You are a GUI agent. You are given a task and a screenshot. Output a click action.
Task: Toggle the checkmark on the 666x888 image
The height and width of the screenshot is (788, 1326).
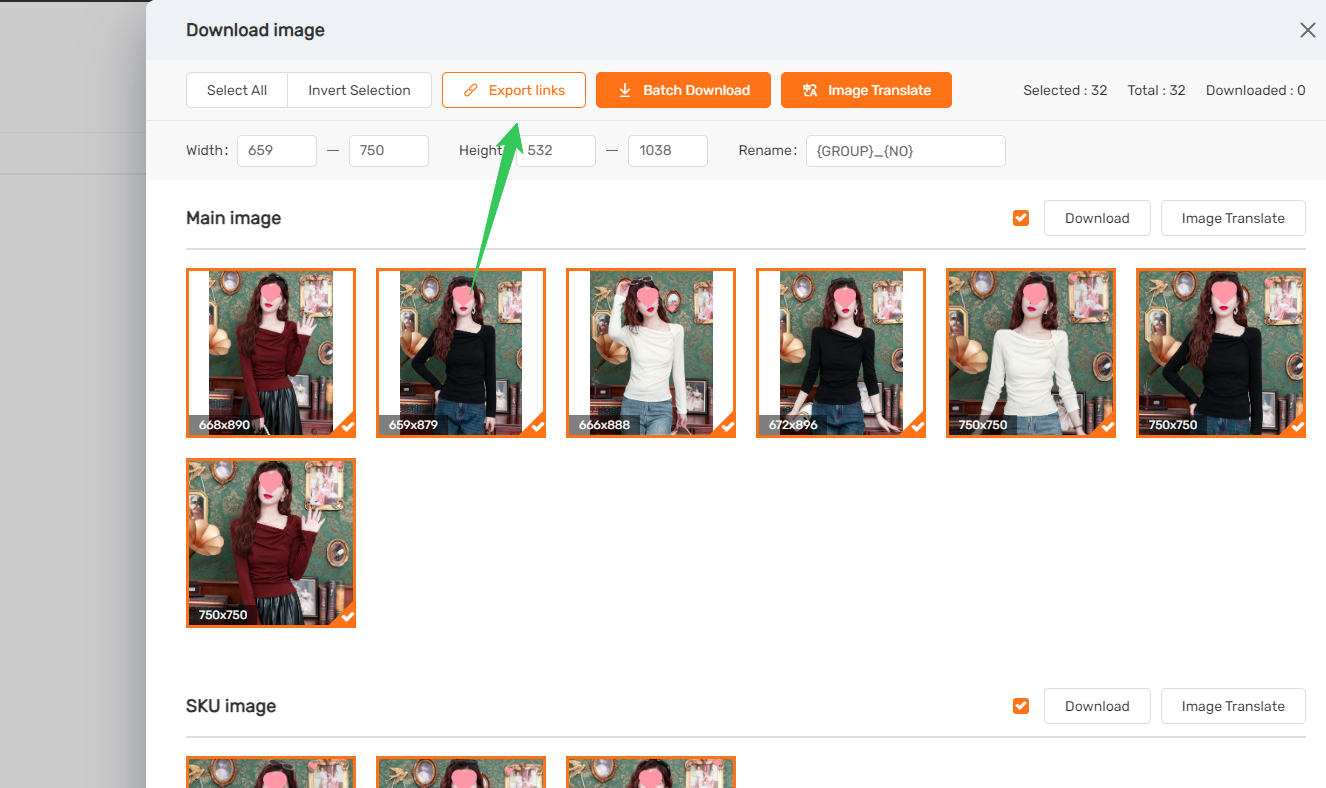(x=727, y=427)
